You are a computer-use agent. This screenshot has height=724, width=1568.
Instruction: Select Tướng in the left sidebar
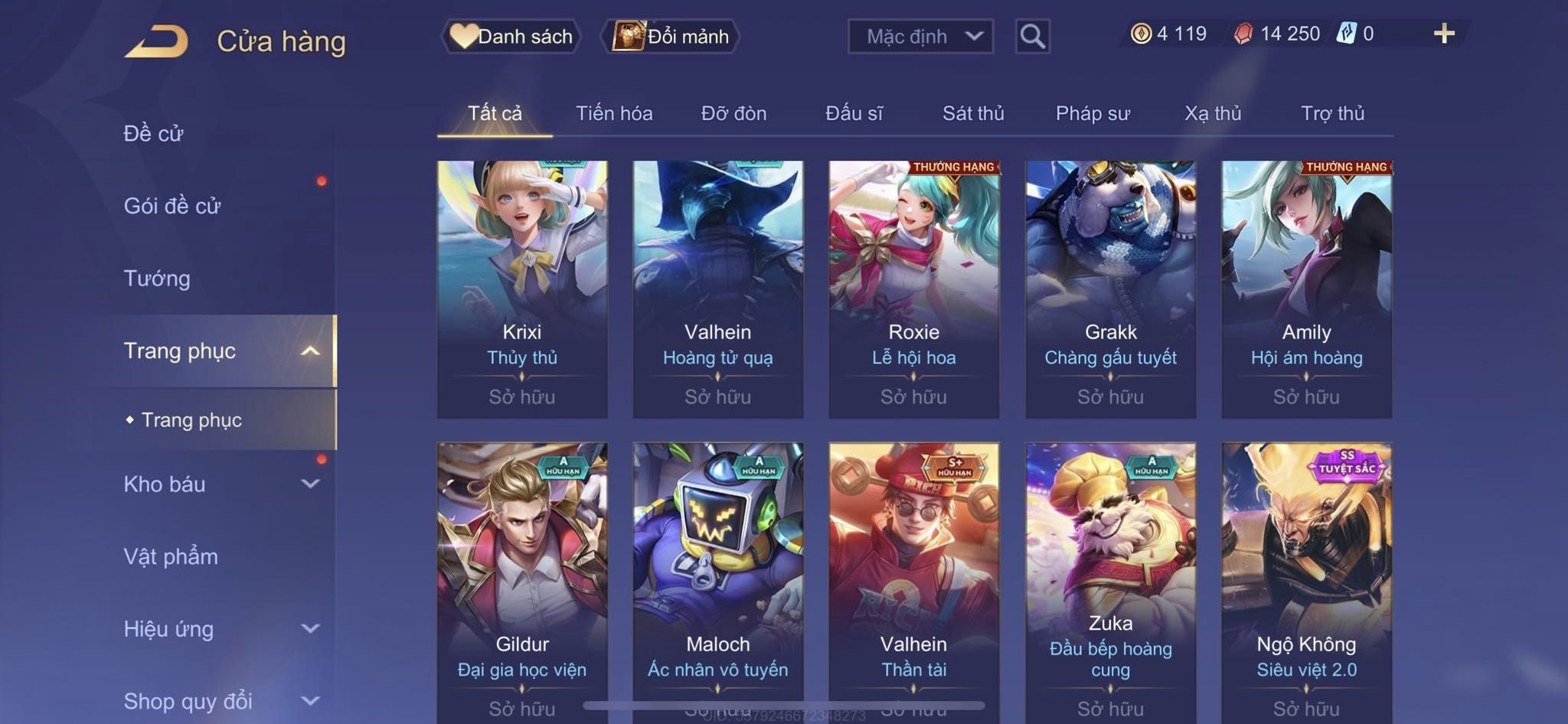(x=157, y=278)
